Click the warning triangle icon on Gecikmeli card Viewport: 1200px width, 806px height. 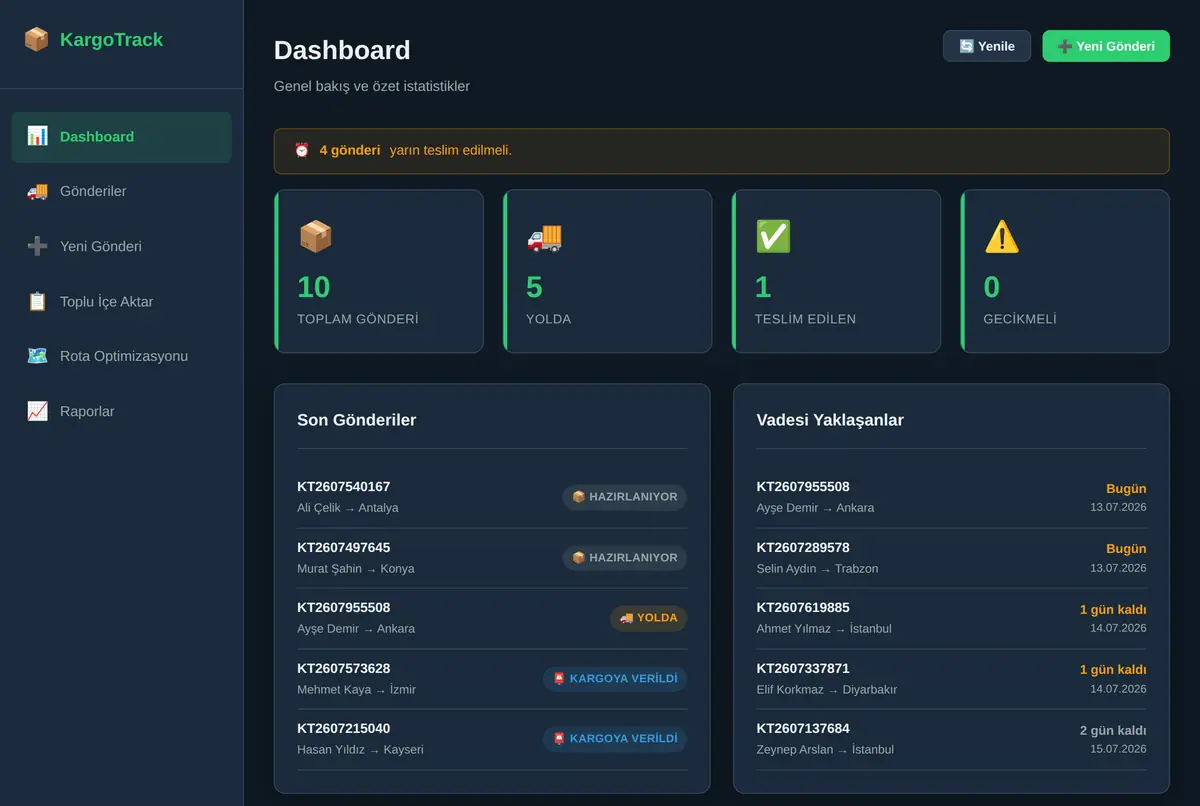click(1002, 236)
